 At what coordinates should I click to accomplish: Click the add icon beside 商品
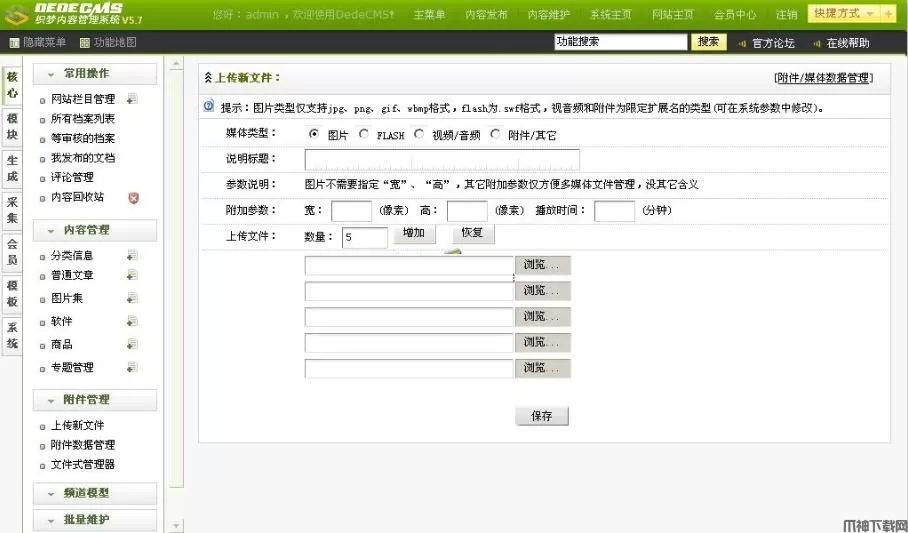click(132, 344)
